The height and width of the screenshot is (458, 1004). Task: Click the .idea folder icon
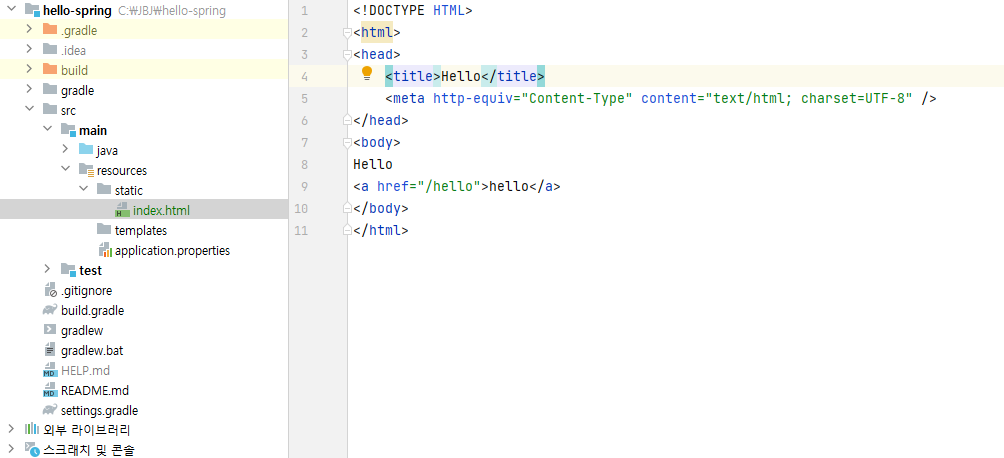50,49
